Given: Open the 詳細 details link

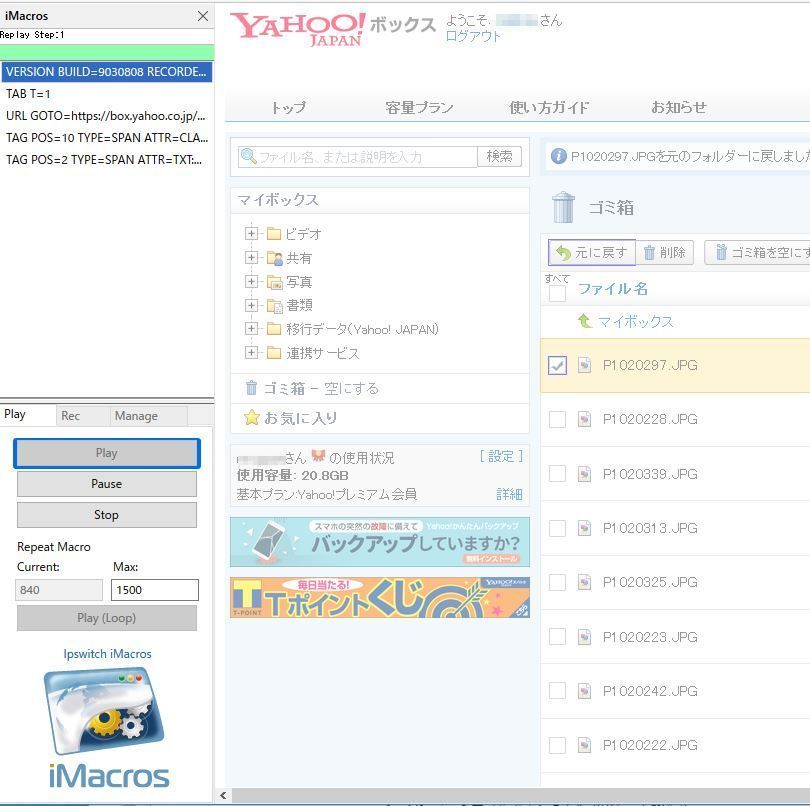Looking at the screenshot, I should click(x=509, y=494).
